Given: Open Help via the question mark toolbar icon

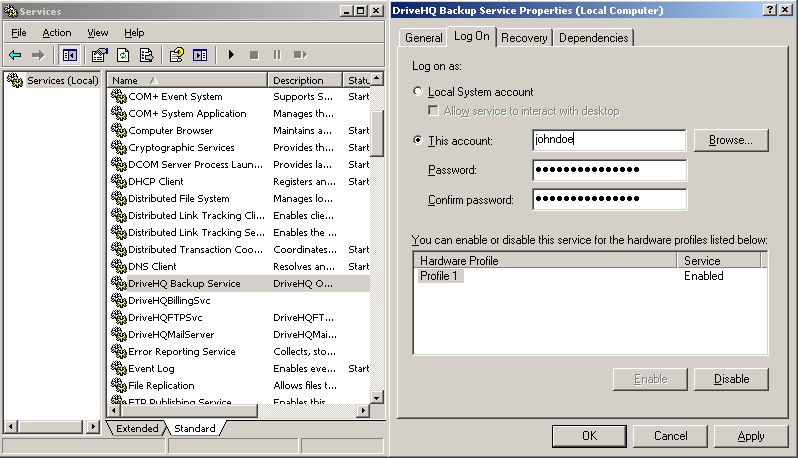Looking at the screenshot, I should pyautogui.click(x=177, y=55).
